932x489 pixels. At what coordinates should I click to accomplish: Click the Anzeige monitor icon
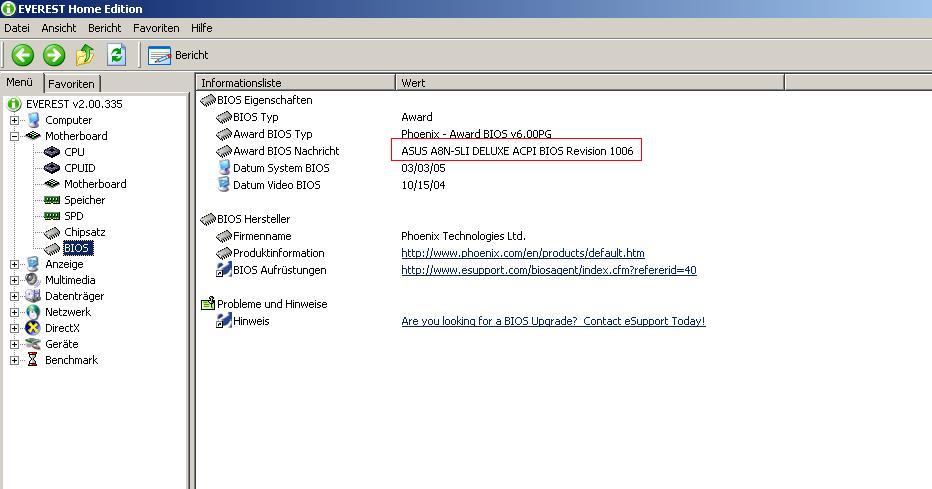coord(33,264)
